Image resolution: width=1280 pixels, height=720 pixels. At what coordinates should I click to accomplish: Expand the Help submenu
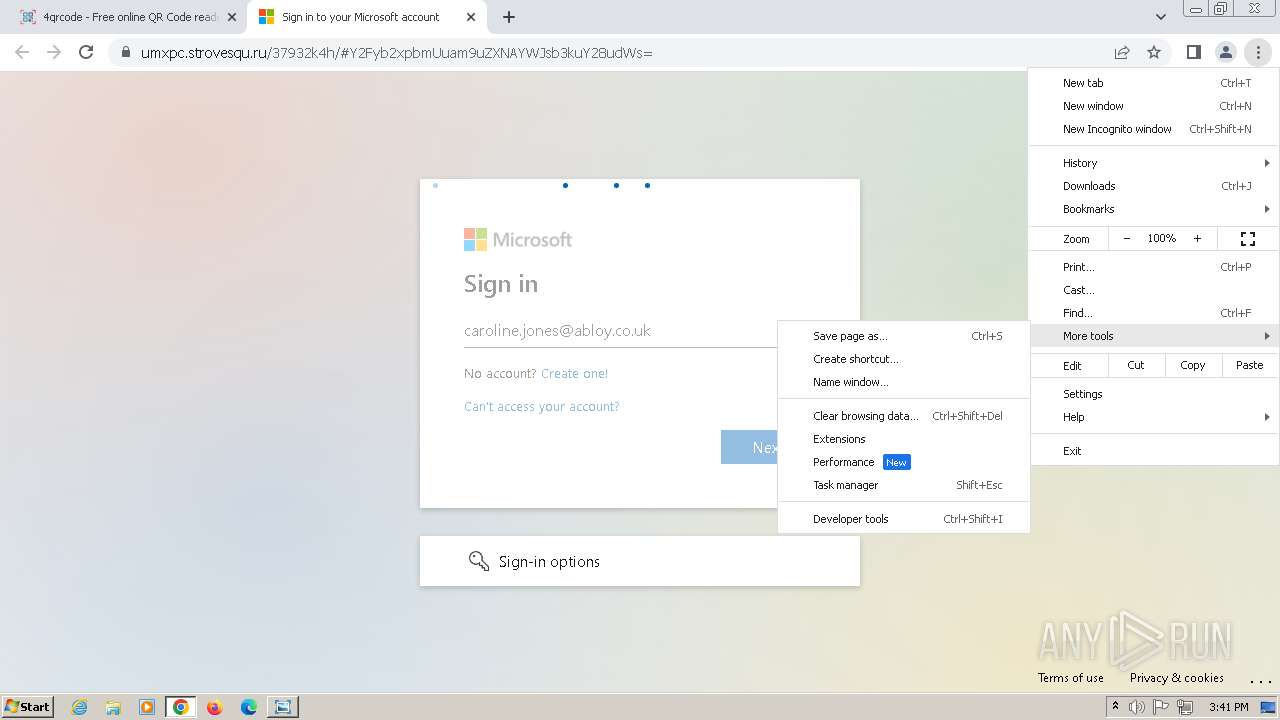pyautogui.click(x=1154, y=417)
